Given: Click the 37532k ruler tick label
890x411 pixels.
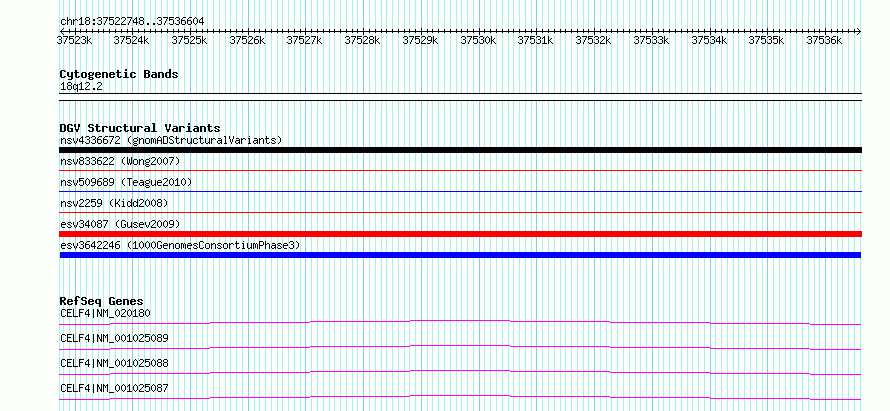Looking at the screenshot, I should coord(593,40).
